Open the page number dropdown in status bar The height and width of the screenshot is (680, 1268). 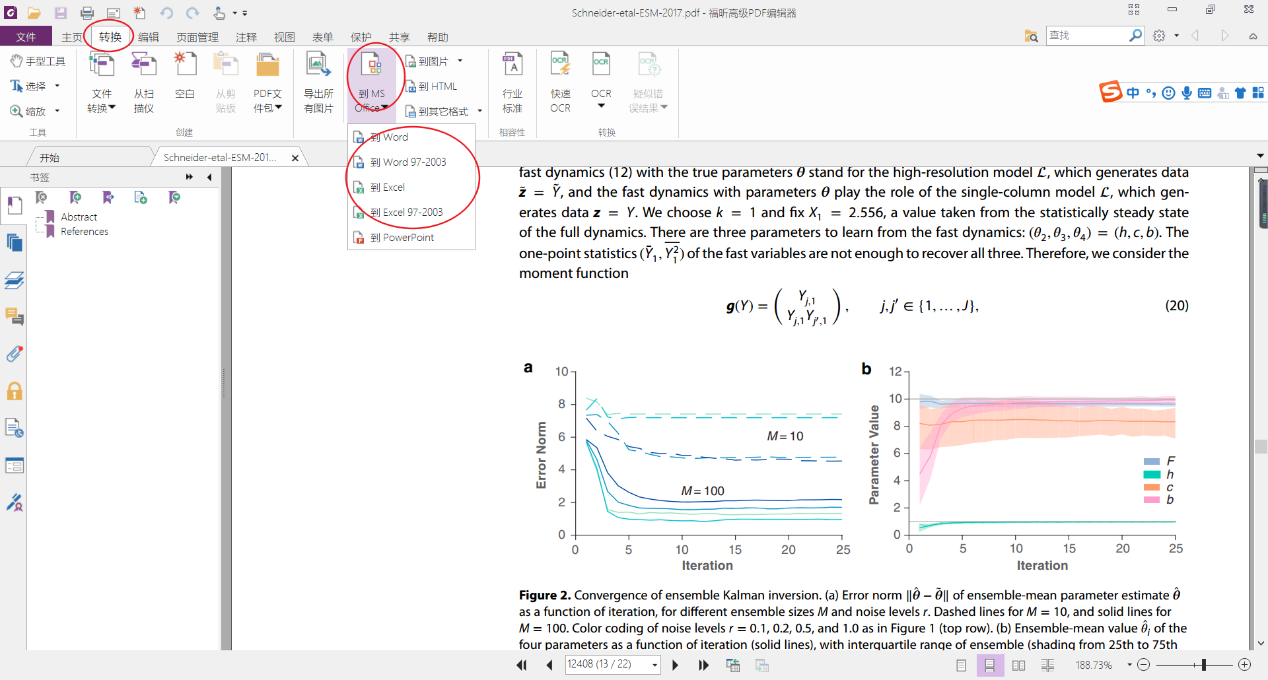pyautogui.click(x=655, y=665)
